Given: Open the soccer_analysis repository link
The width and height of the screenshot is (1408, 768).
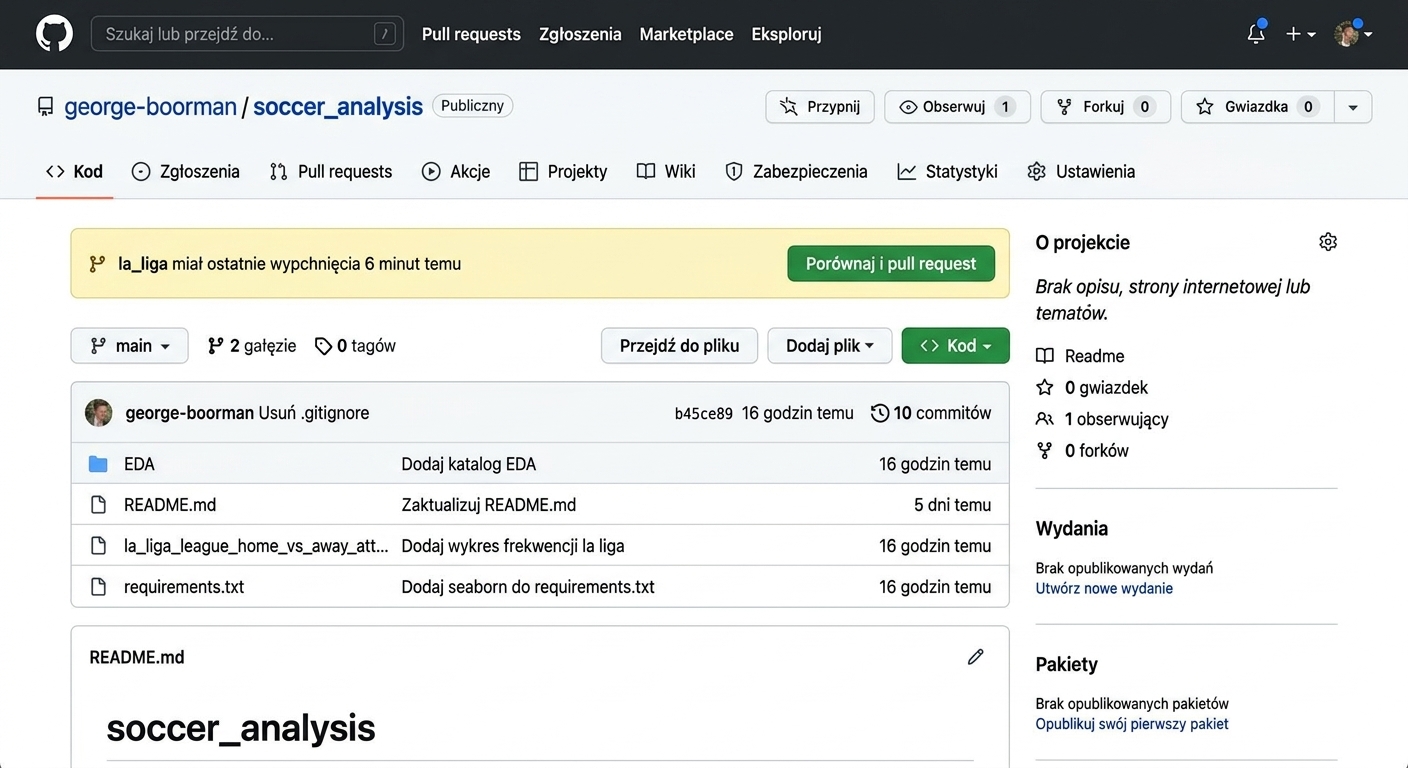Looking at the screenshot, I should pos(338,107).
